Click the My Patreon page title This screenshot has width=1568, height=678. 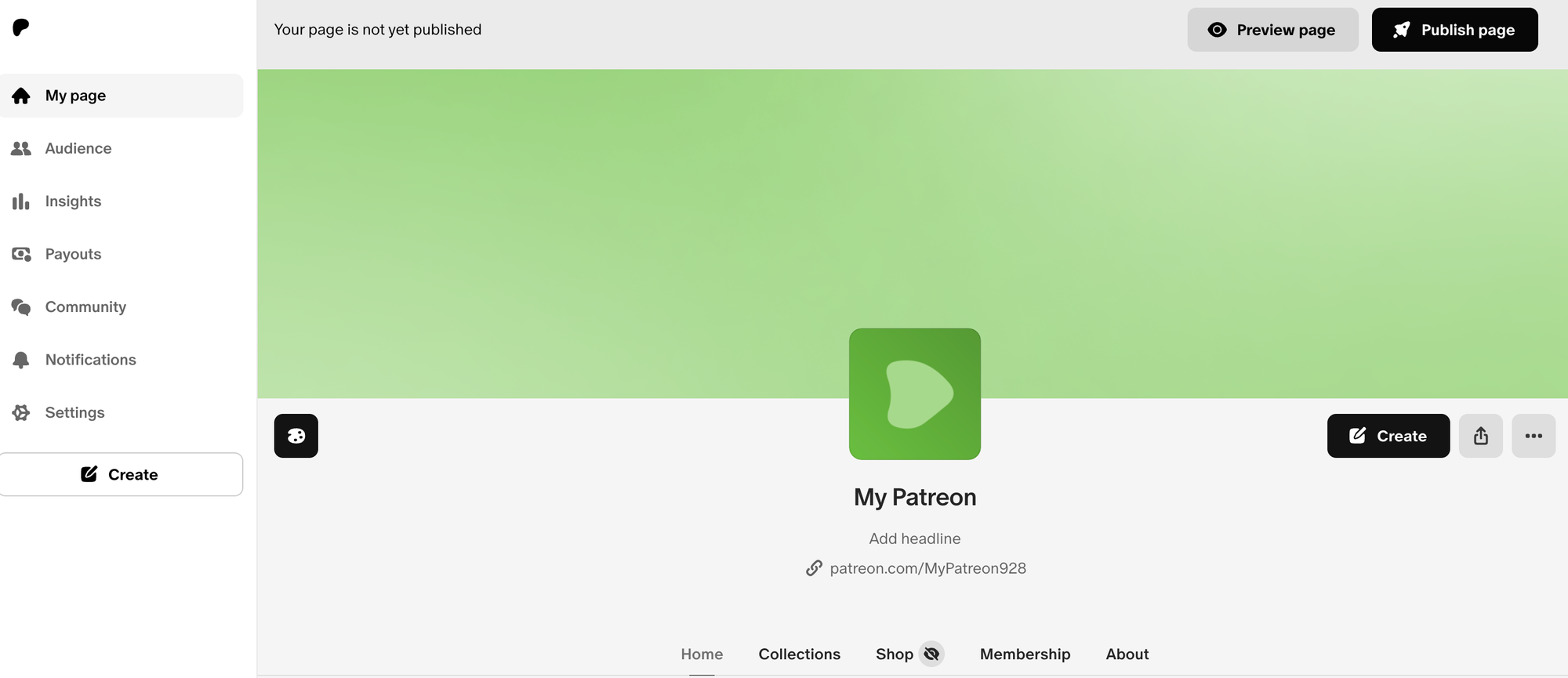coord(915,497)
